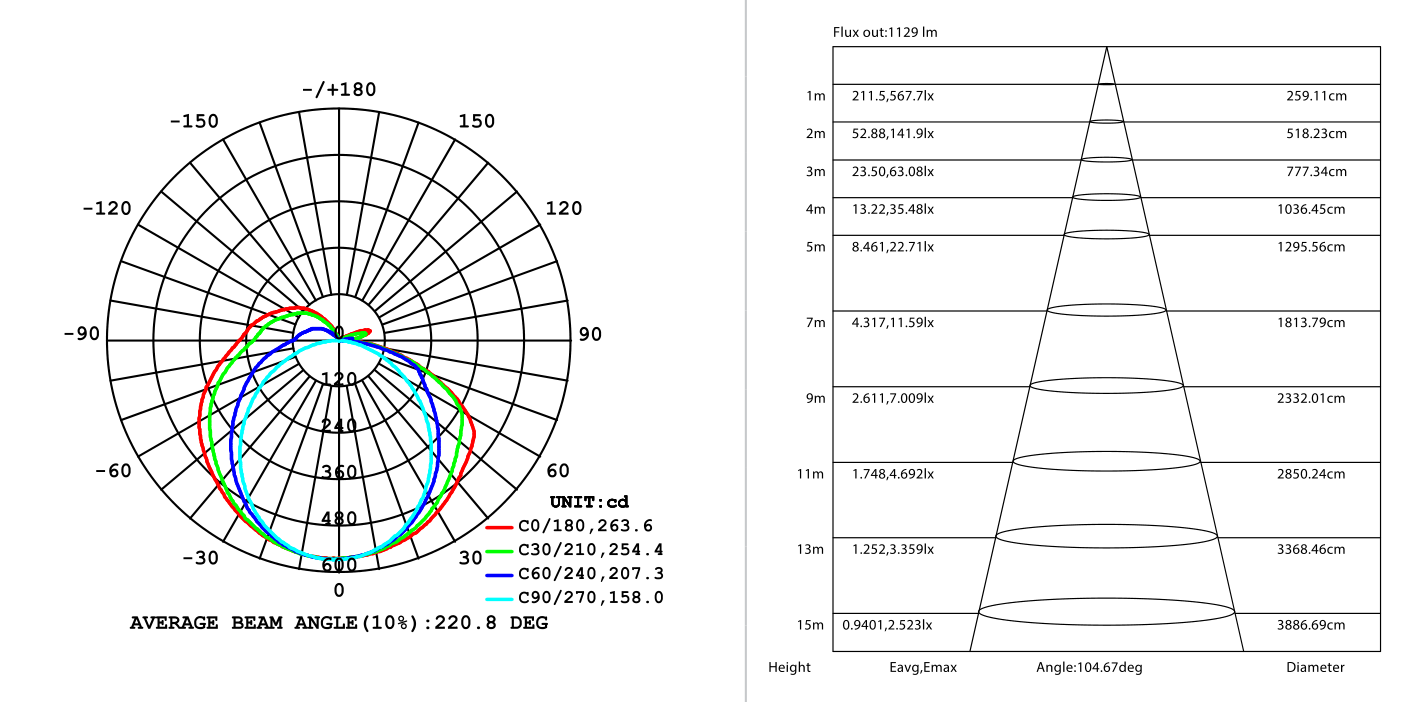Click the -30 angle label
The width and height of the screenshot is (1413, 702).
pyautogui.click(x=201, y=558)
